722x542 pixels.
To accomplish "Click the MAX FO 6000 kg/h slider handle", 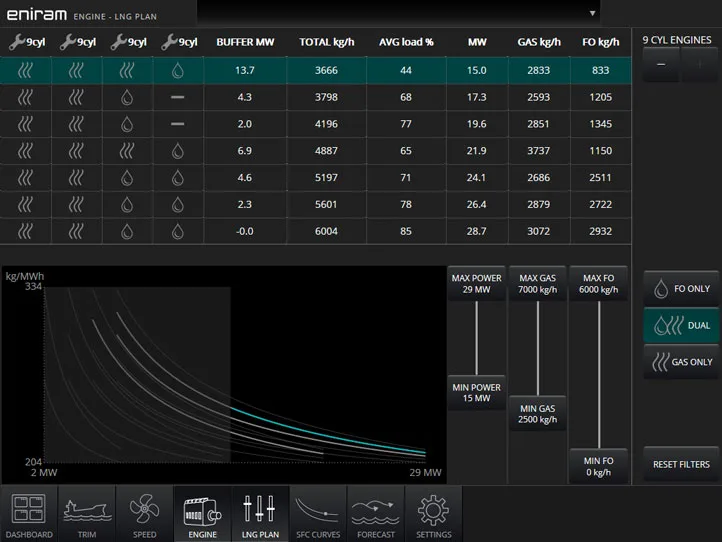I will click(x=599, y=284).
